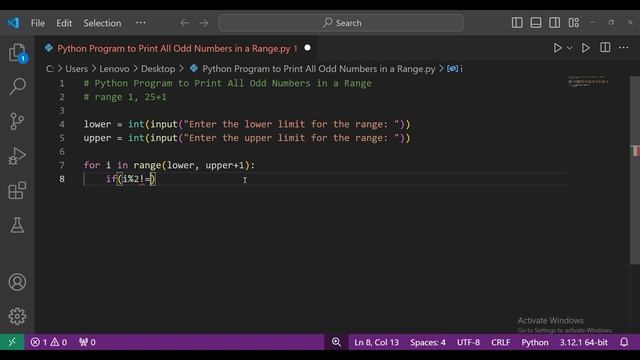Open the Accounts menu icon
640x360 pixels.
17,282
